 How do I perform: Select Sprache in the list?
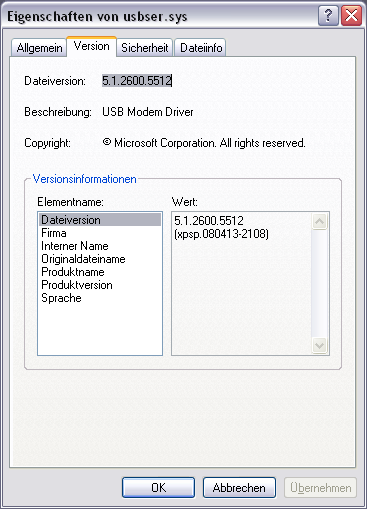click(100, 298)
